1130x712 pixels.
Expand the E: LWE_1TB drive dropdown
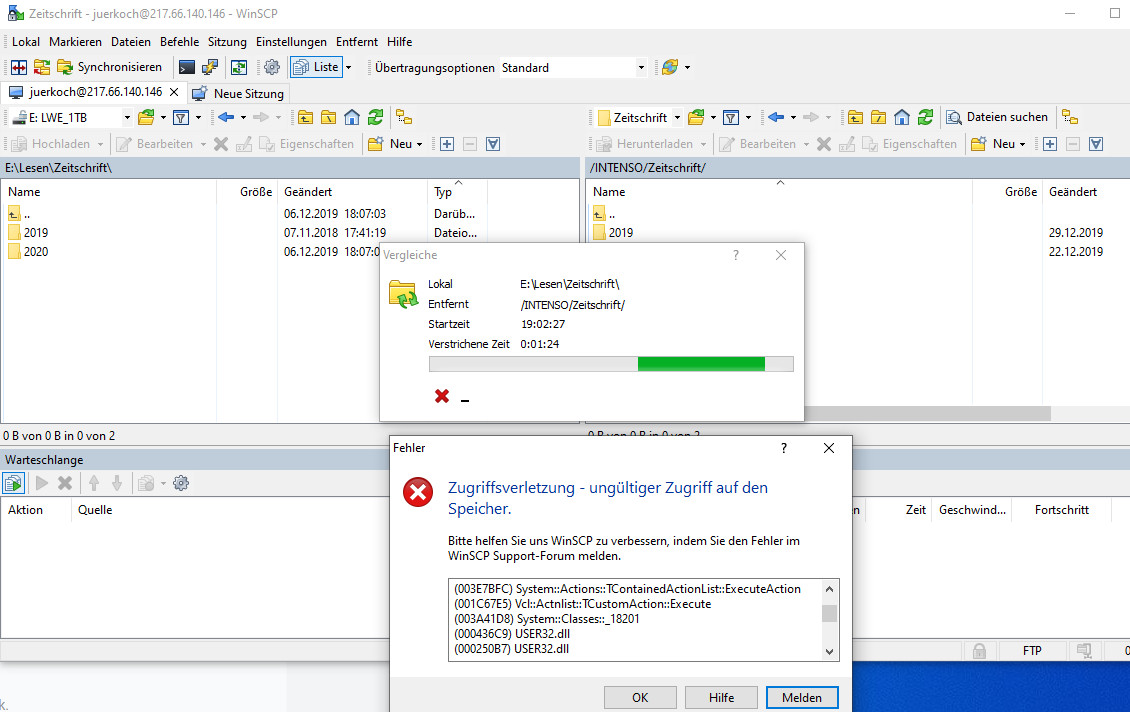(127, 117)
